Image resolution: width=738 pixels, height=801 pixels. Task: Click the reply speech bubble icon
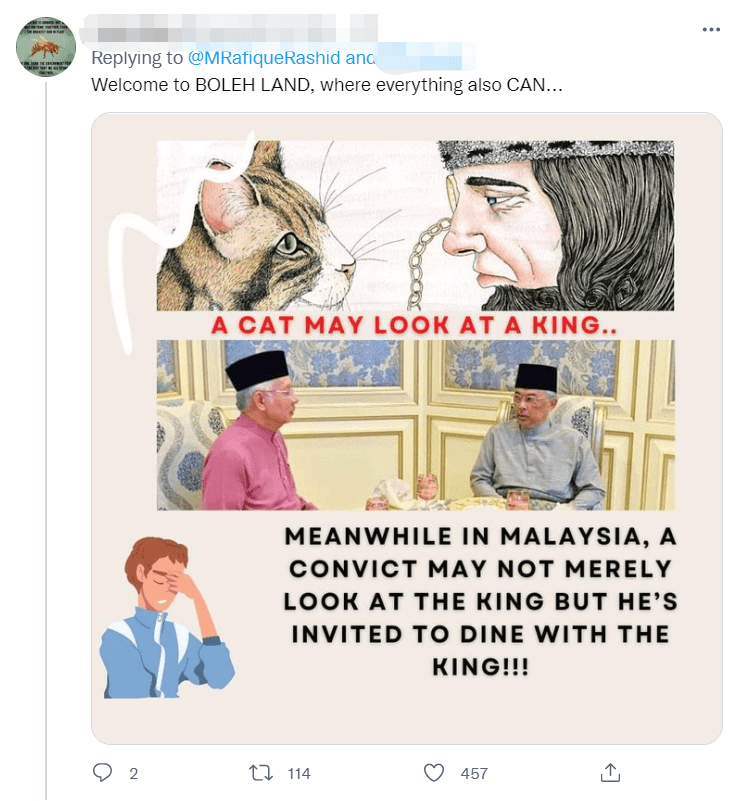pos(102,773)
